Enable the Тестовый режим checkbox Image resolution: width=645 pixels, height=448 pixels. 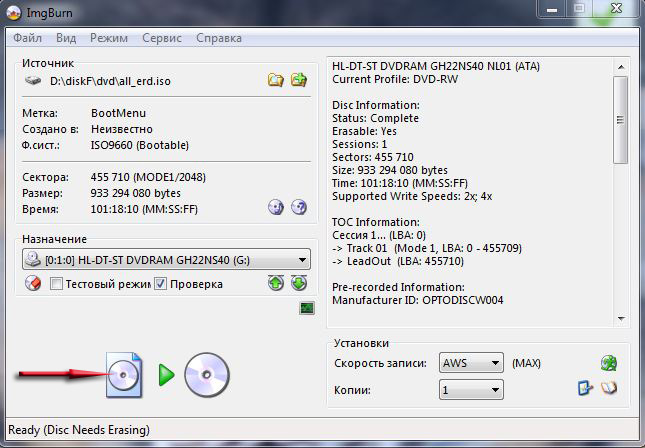pos(56,284)
